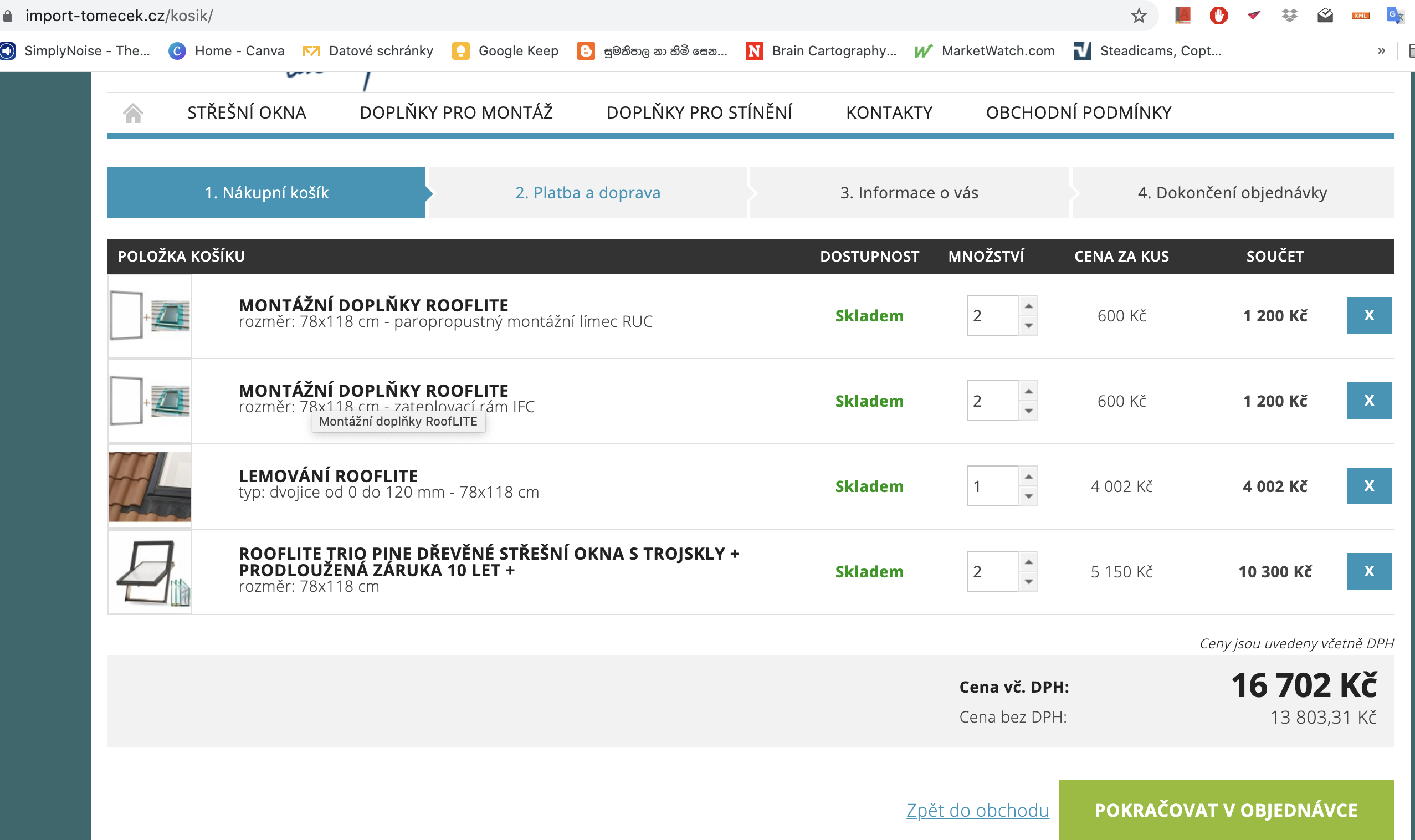Decrease quantity of montážní límec RUC
1415x840 pixels.
coord(1028,325)
